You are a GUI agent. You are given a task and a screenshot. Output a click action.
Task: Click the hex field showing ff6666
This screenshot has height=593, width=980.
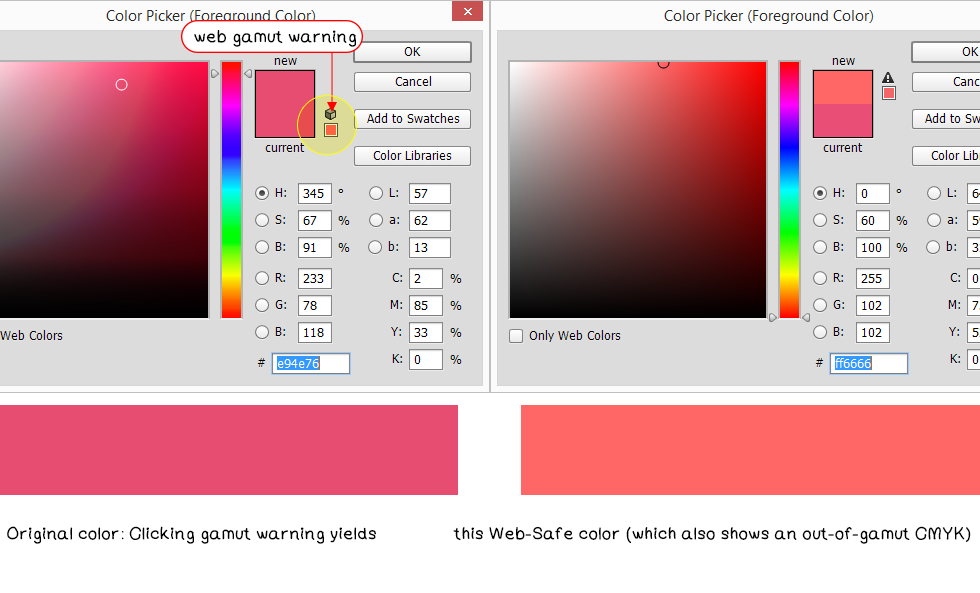pos(869,364)
